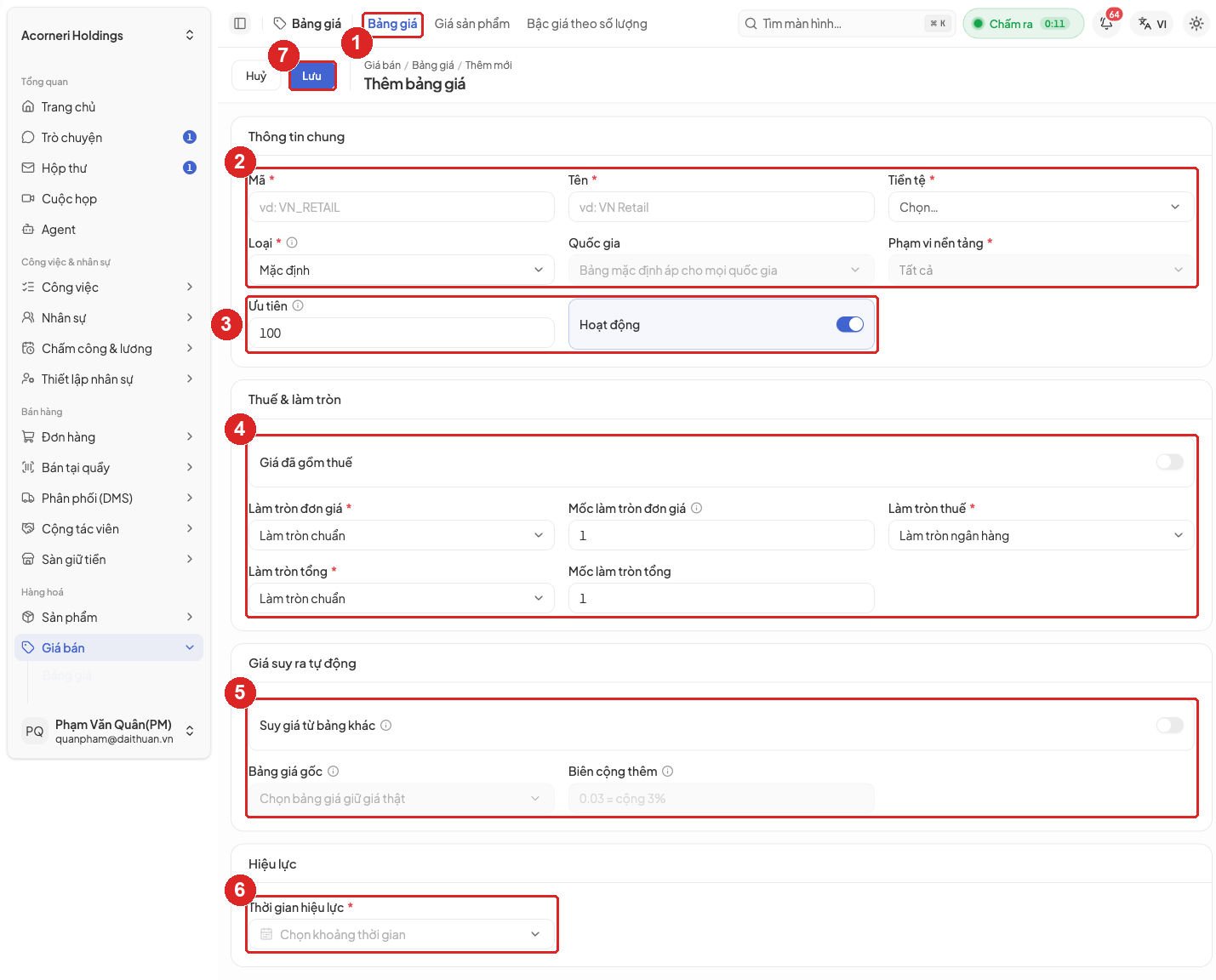Click info icon beside Suy giá từ bảng khác
Image resolution: width=1216 pixels, height=980 pixels.
(x=385, y=726)
